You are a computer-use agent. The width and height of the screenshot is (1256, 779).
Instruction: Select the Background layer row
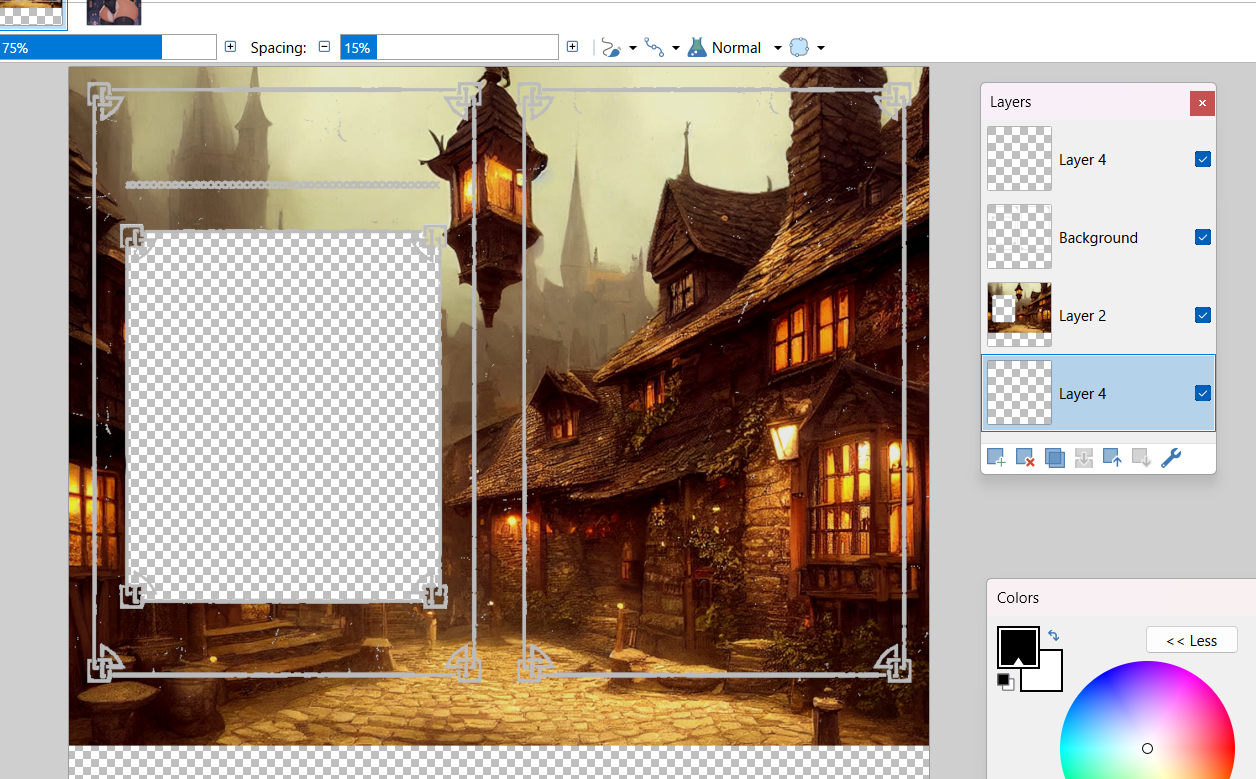[x=1098, y=237]
